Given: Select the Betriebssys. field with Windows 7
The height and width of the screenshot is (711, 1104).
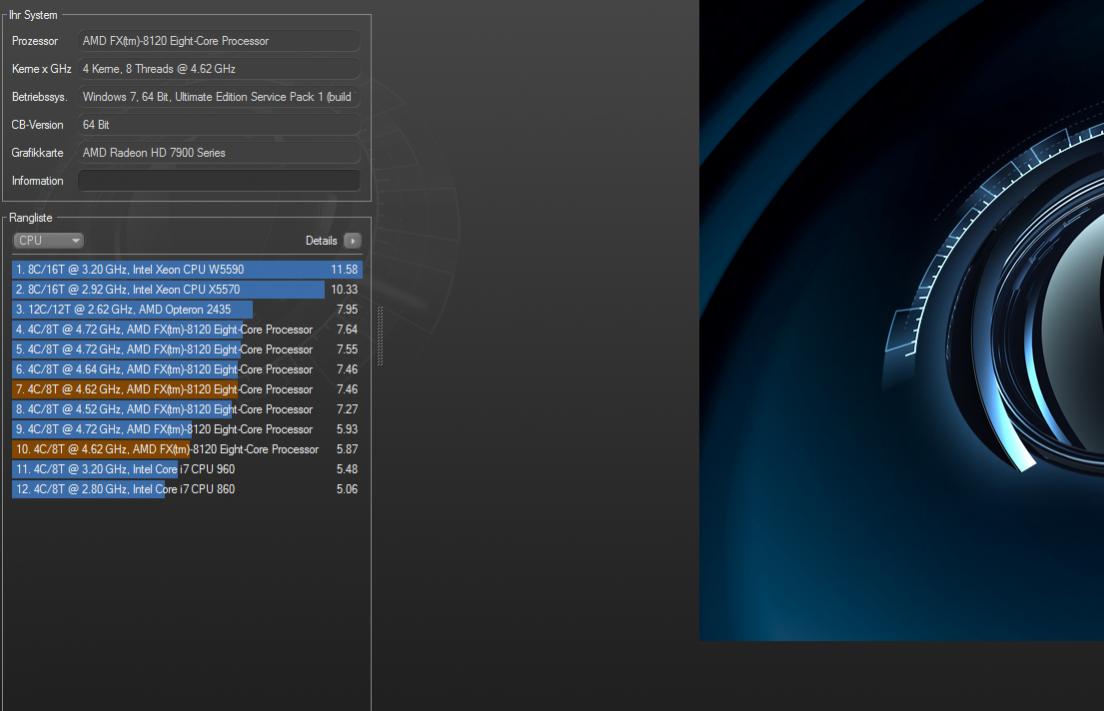Looking at the screenshot, I should [219, 97].
